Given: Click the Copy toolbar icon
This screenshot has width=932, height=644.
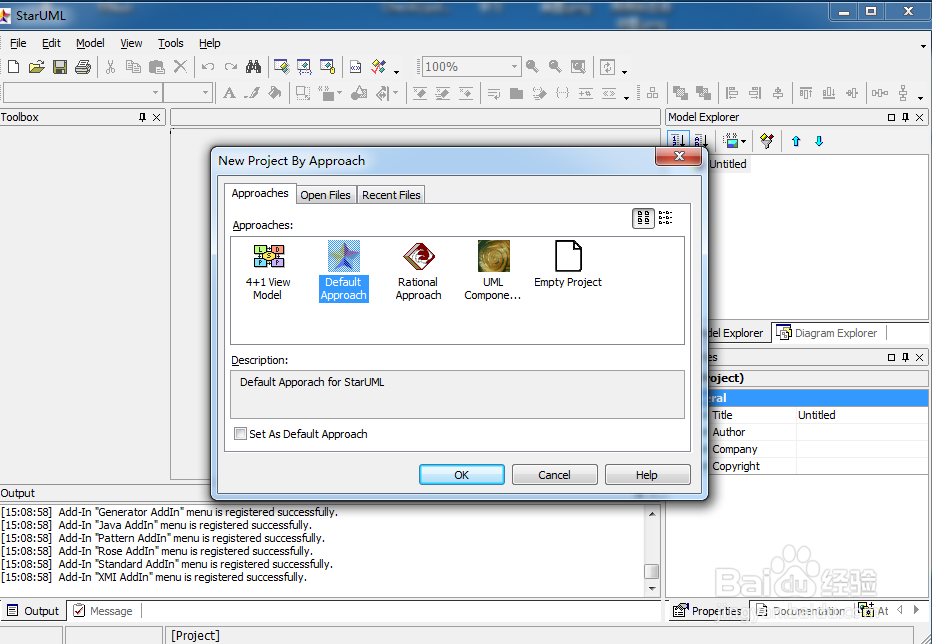Looking at the screenshot, I should [x=134, y=67].
